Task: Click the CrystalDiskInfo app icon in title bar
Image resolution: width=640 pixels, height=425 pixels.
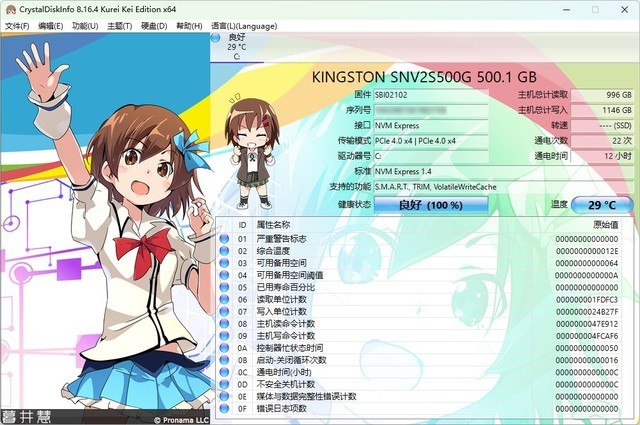Action: click(10, 9)
